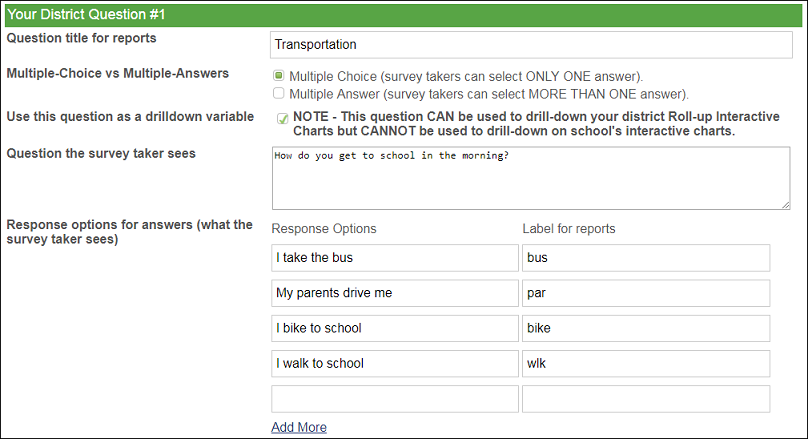Grab the text area resize handle

pos(785,205)
